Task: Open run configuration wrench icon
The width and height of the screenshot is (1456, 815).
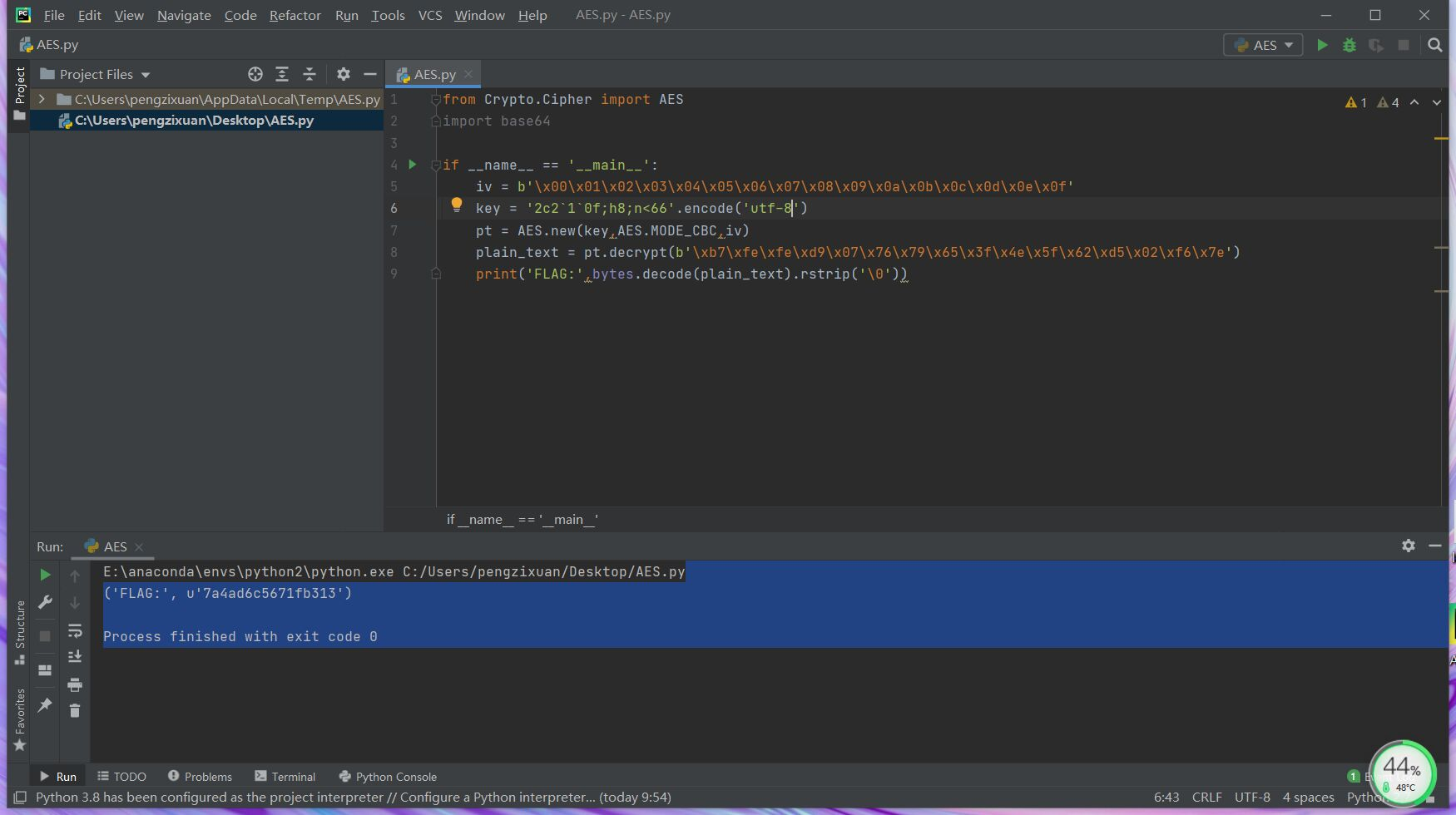Action: click(x=45, y=602)
